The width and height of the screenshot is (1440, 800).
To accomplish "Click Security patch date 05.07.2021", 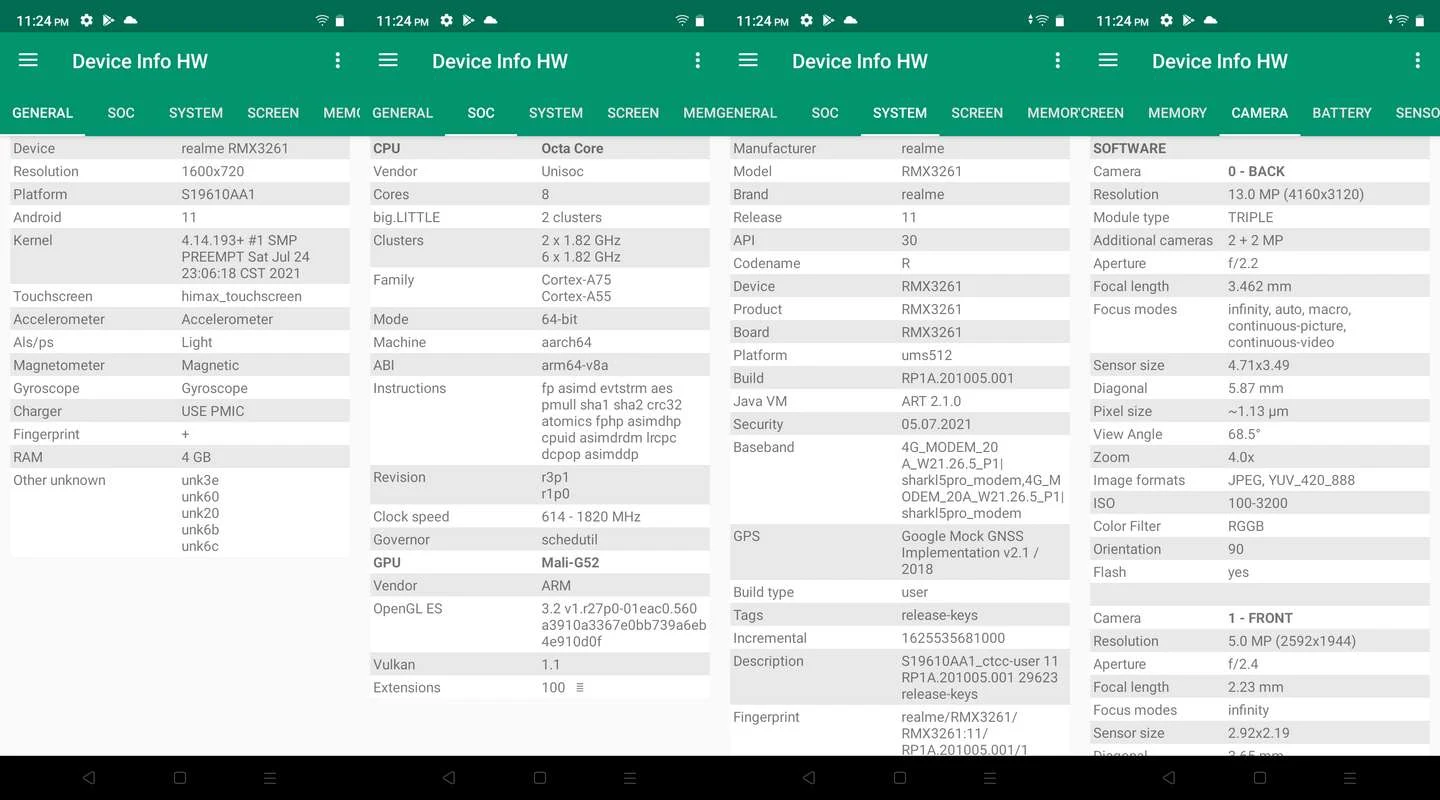I will (936, 424).
